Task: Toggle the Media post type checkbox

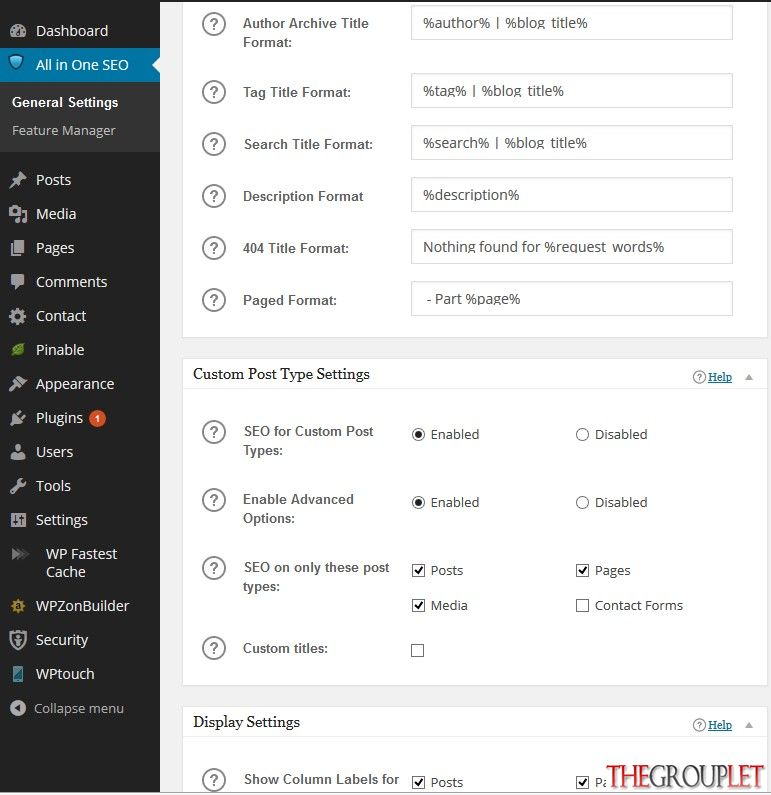Action: point(418,605)
